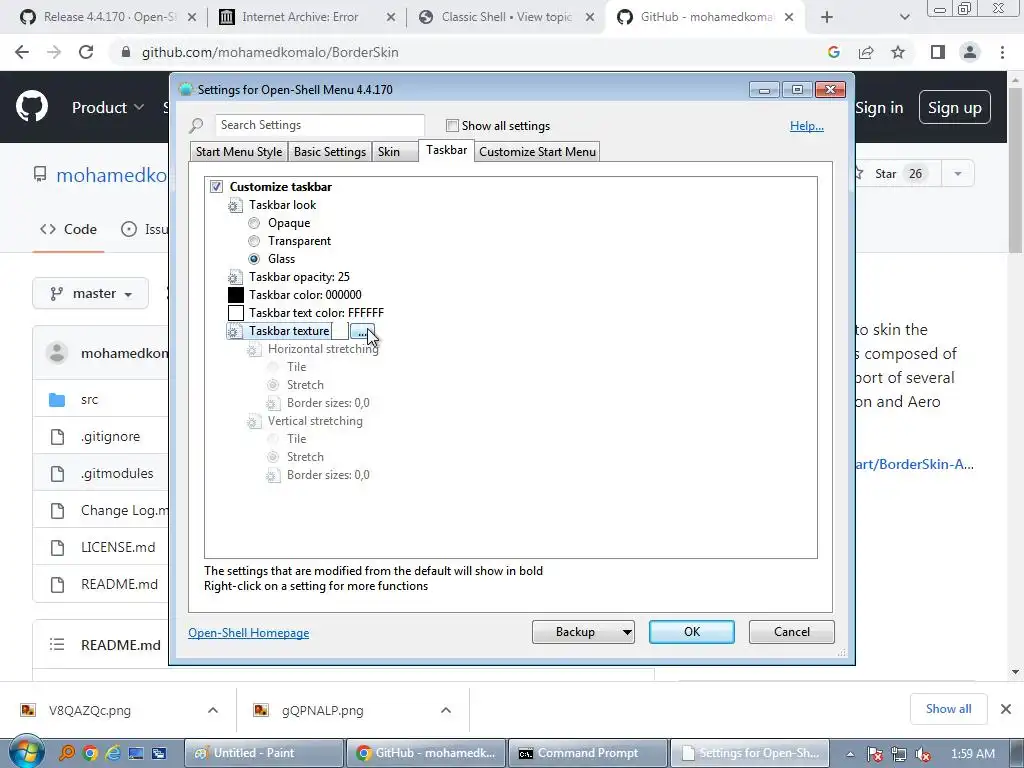Open the browser side panel icon
The height and width of the screenshot is (768, 1024).
(x=938, y=52)
